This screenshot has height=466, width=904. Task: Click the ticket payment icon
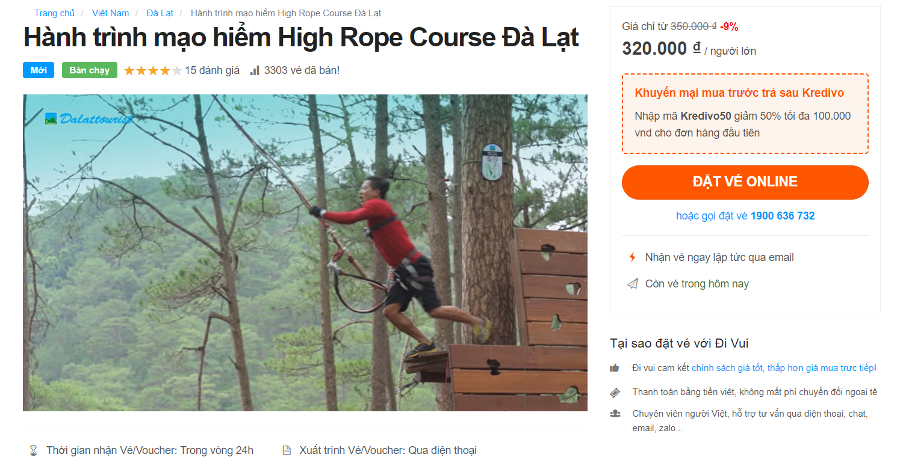615,392
